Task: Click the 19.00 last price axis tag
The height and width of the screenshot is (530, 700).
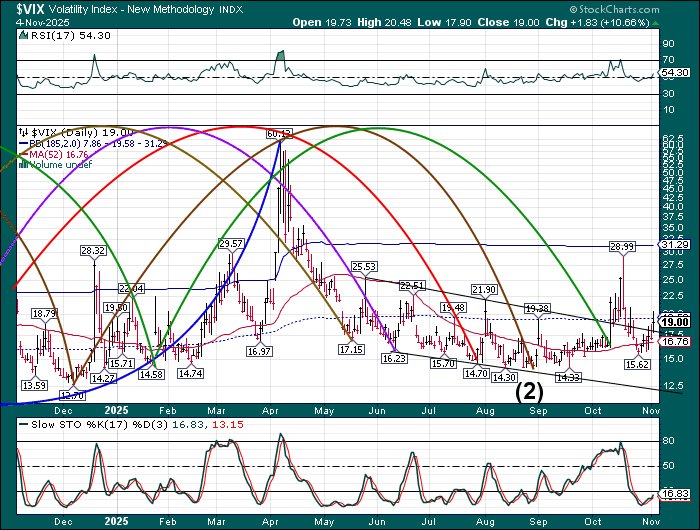Action: [676, 321]
